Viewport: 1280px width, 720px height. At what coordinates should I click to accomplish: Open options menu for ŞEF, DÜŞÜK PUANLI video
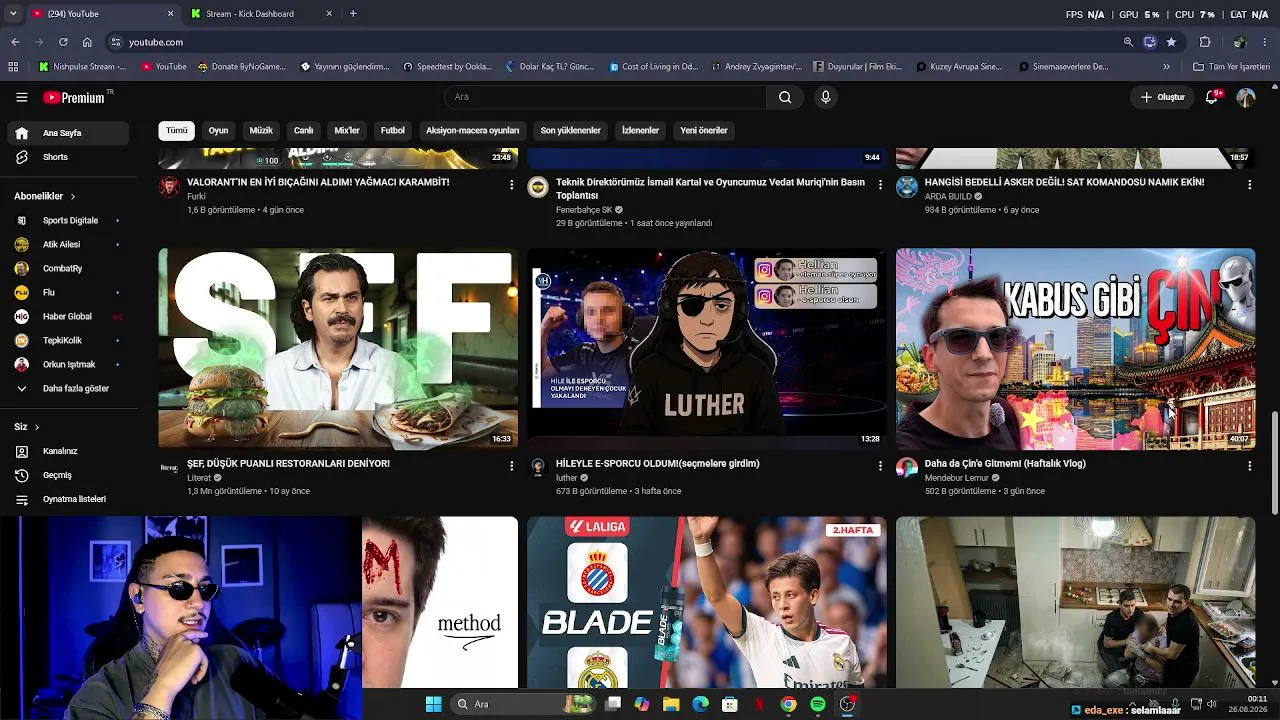[x=511, y=466]
